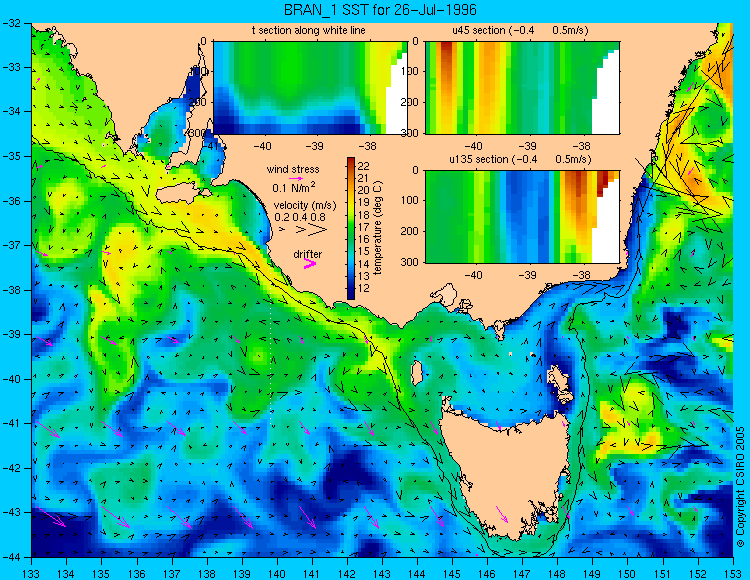
Task: Click the '-38' tick under the u135 inset
Action: pos(581,275)
